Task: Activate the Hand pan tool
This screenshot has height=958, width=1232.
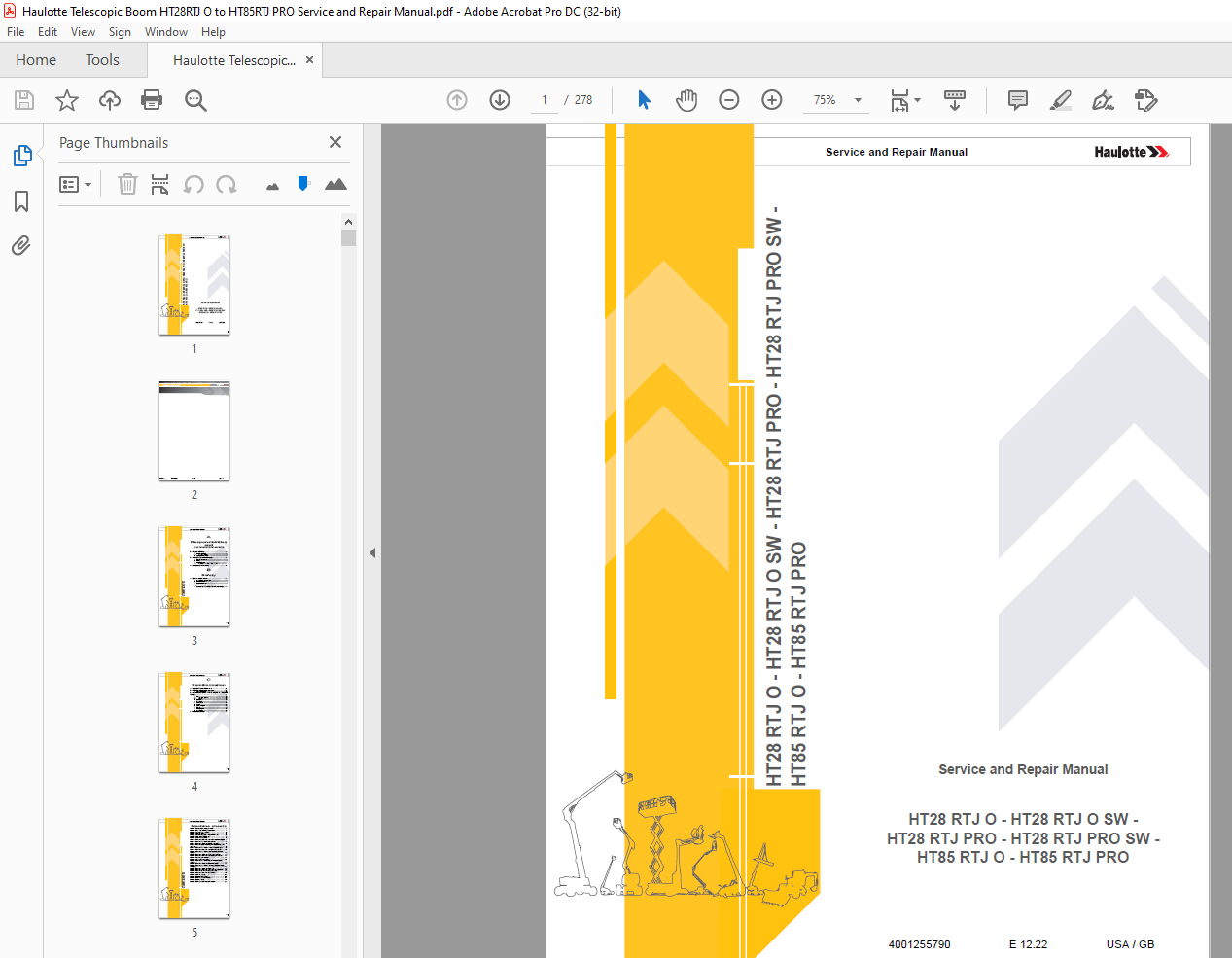Action: (686, 100)
